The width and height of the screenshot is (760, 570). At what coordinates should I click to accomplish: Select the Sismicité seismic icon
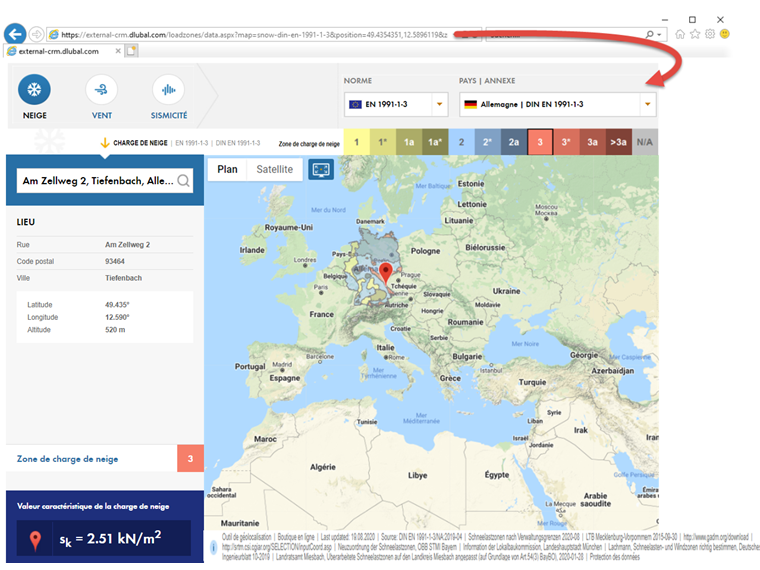(x=168, y=90)
